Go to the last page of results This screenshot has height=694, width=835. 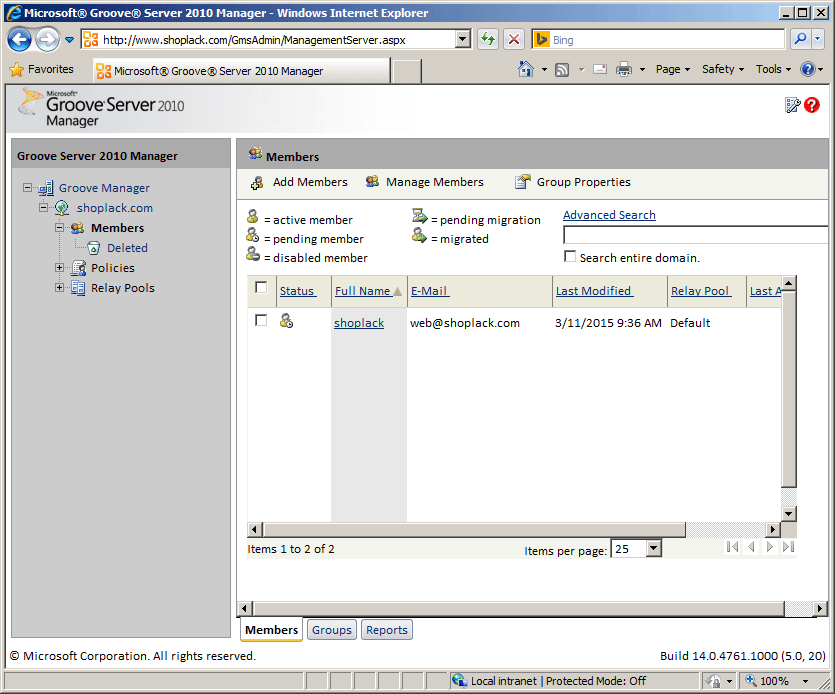tap(789, 547)
